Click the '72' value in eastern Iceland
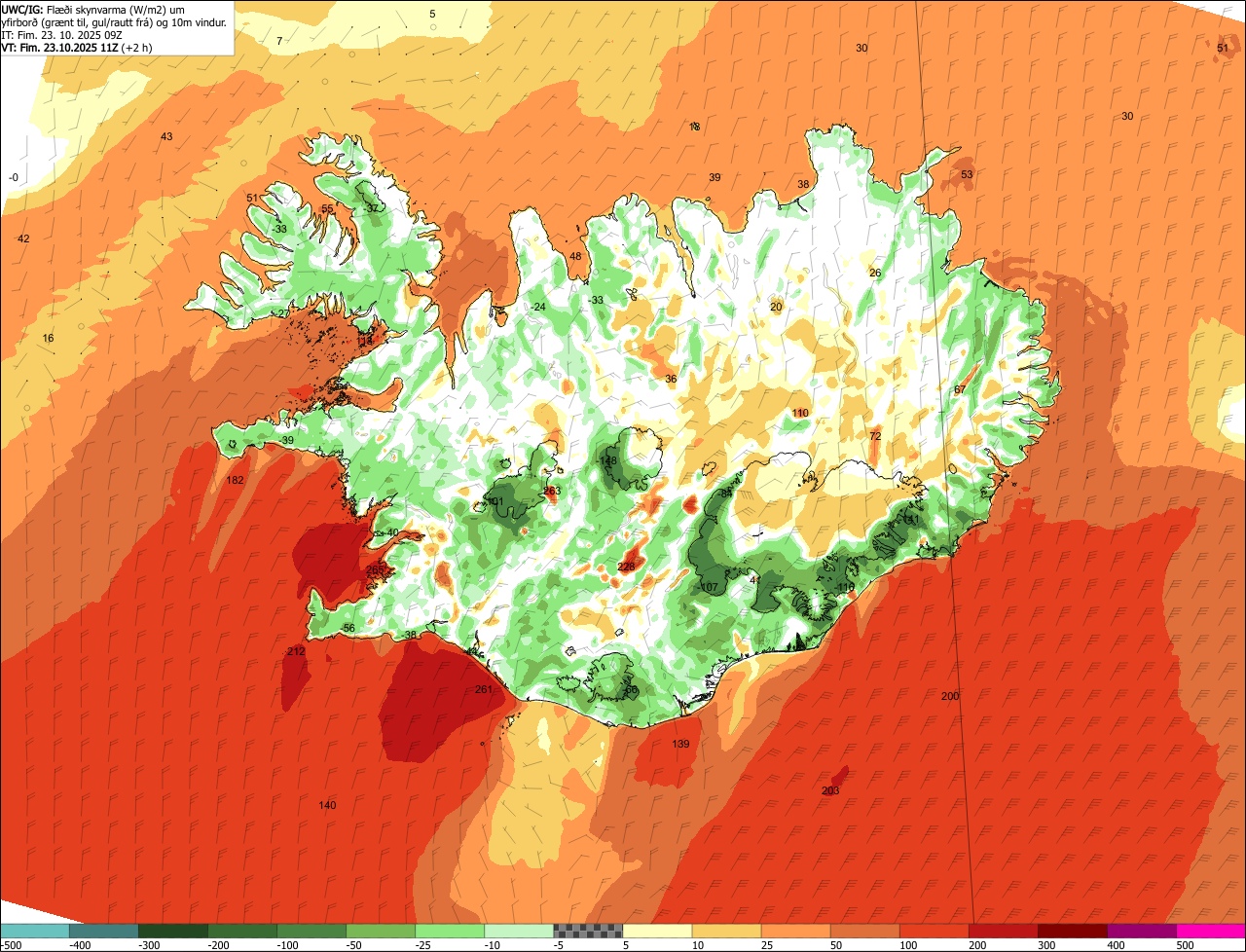This screenshot has height=952, width=1246. (874, 436)
